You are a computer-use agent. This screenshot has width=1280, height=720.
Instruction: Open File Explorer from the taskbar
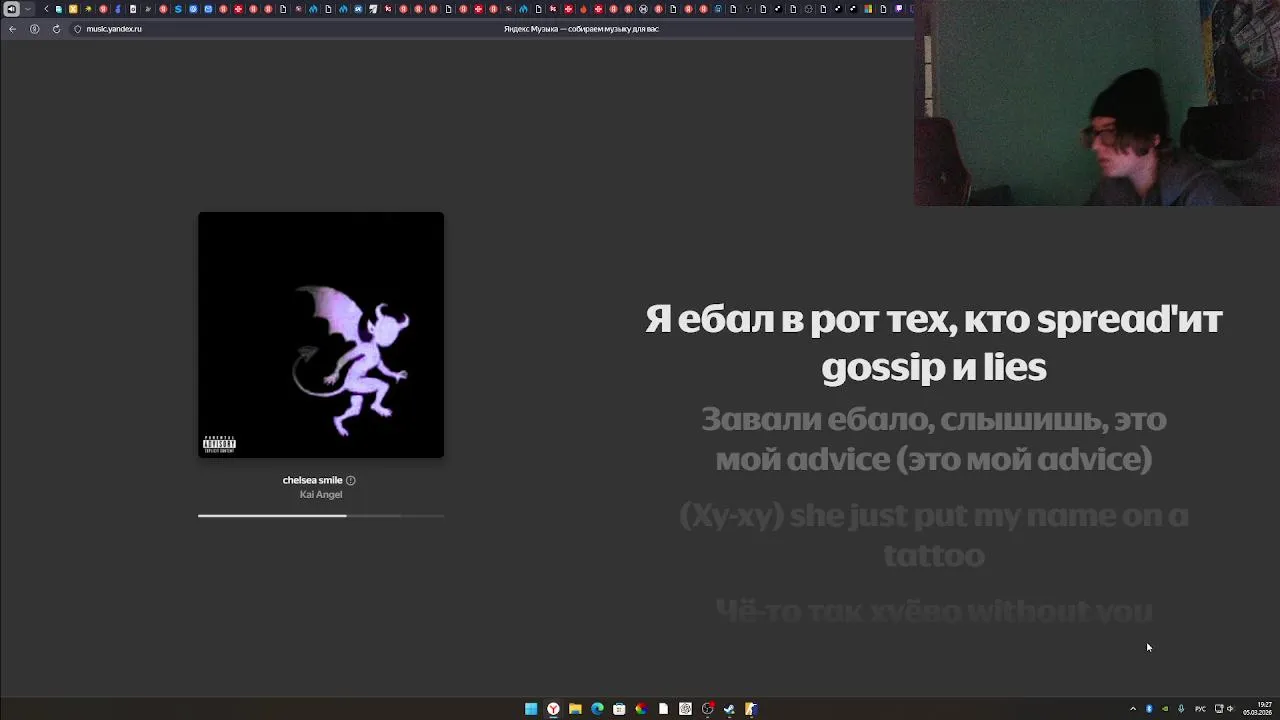point(575,709)
